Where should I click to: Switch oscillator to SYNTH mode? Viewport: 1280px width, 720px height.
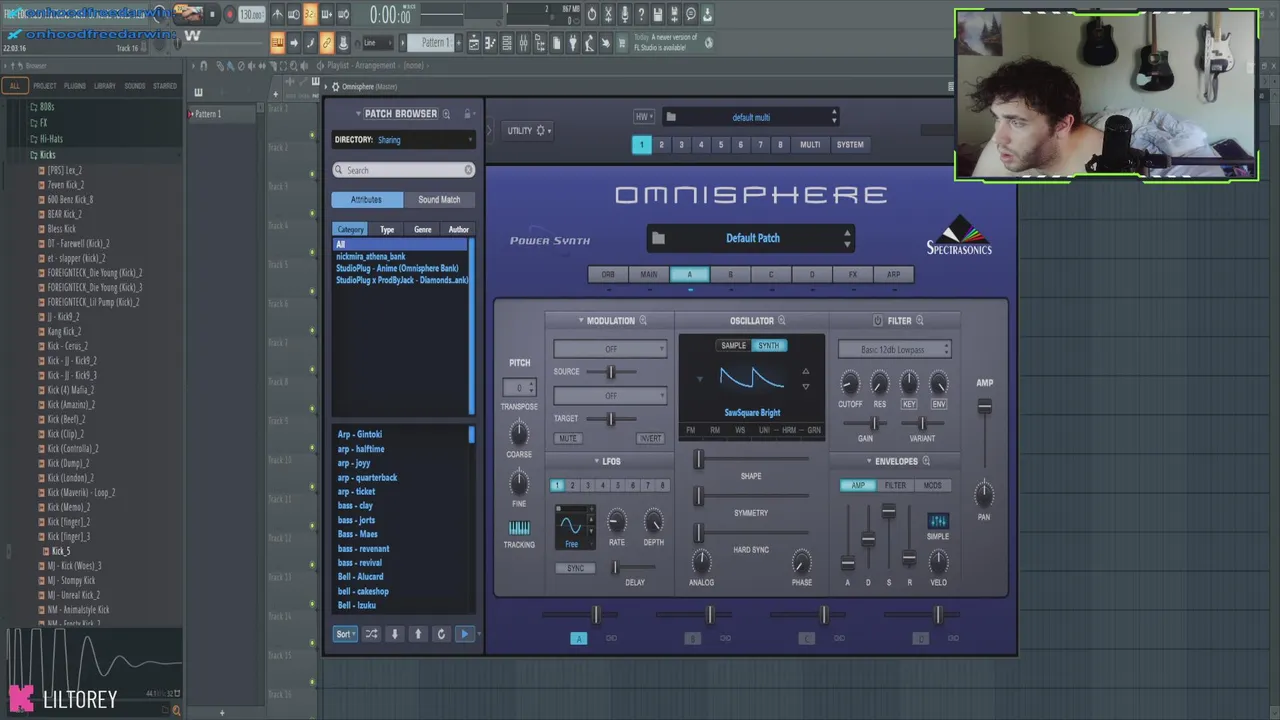pyautogui.click(x=768, y=346)
